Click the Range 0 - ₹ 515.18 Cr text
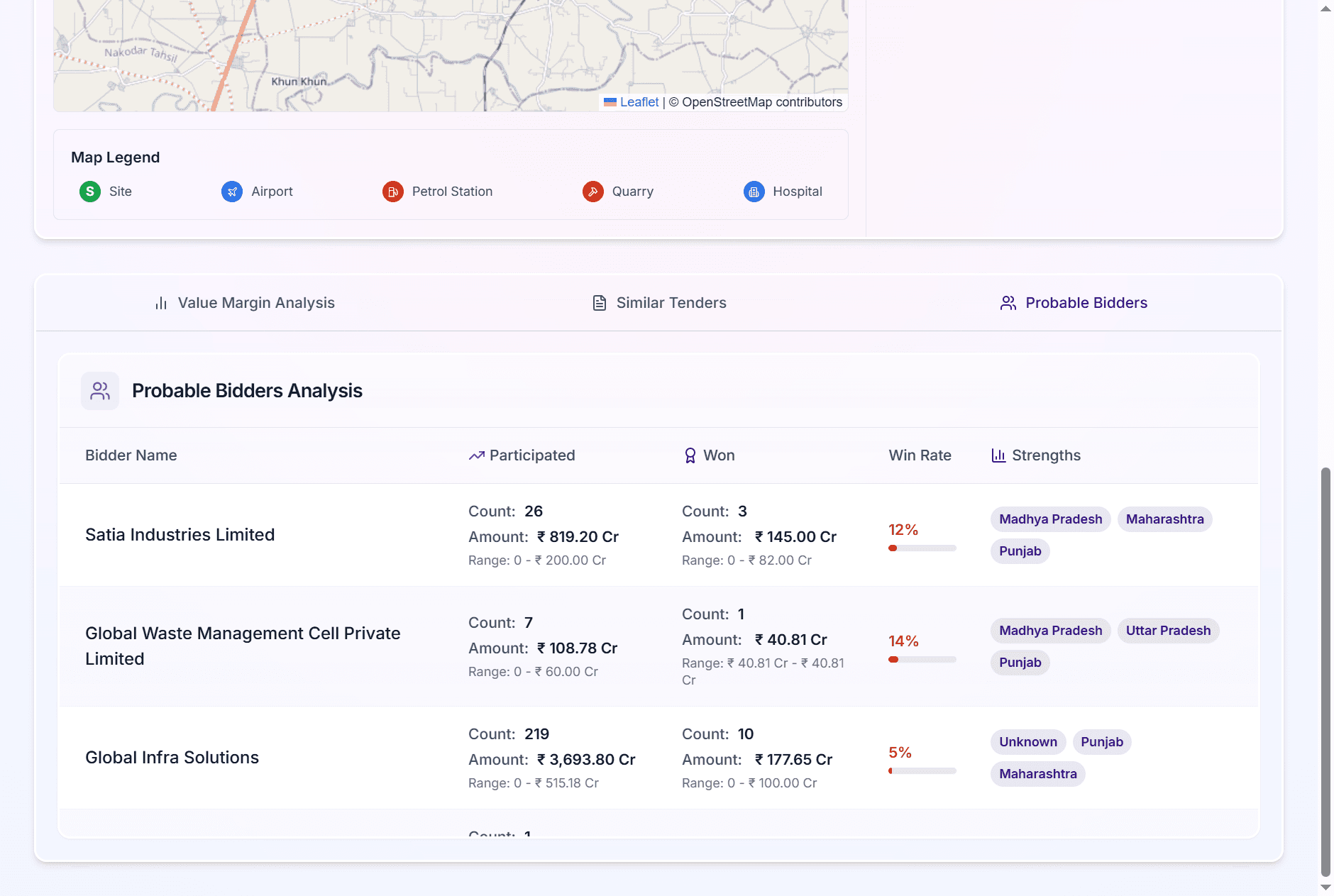Image resolution: width=1334 pixels, height=896 pixels. (534, 783)
